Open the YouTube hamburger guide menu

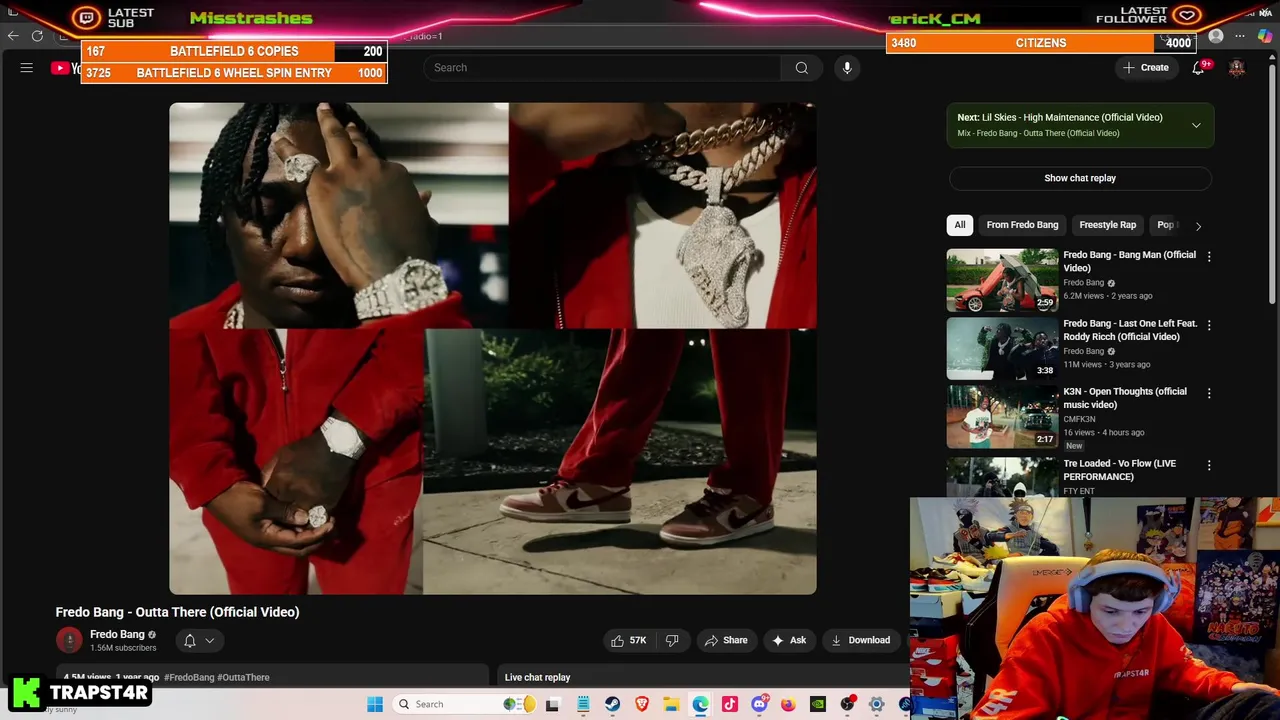tap(27, 68)
